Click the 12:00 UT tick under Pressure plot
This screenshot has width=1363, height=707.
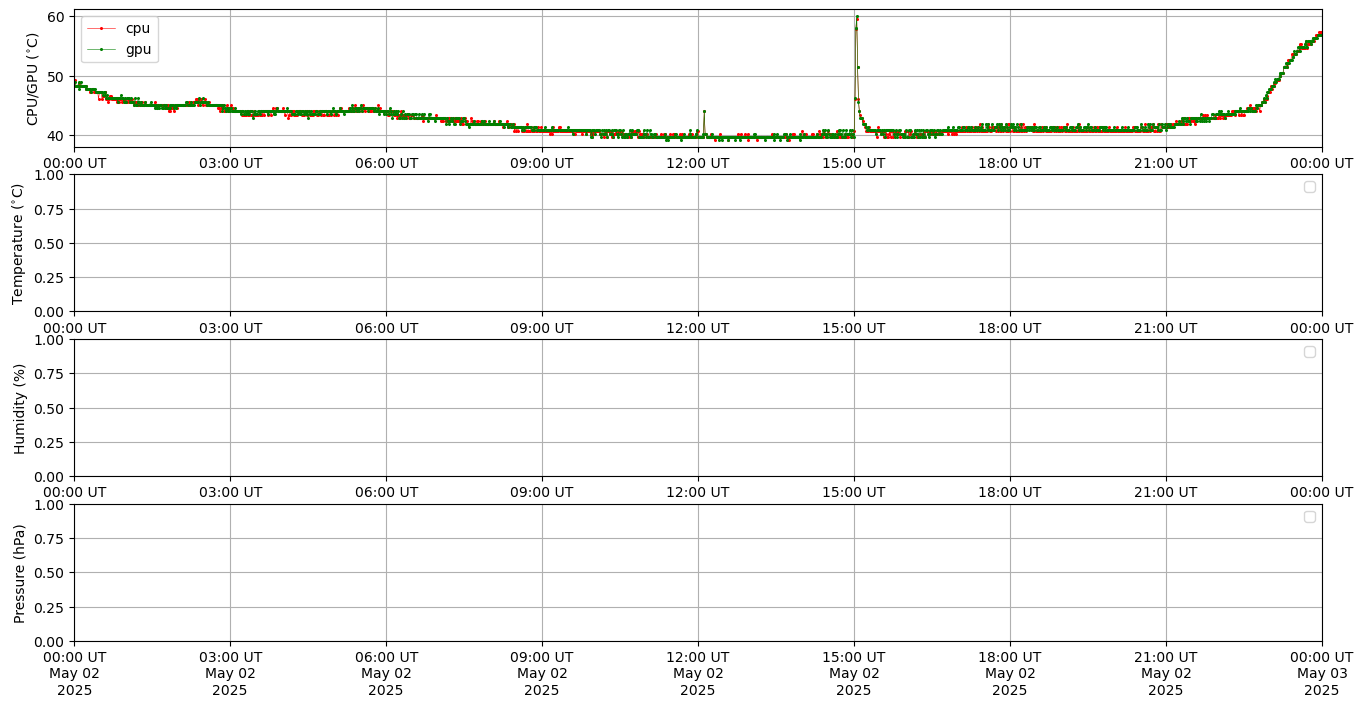click(x=697, y=657)
